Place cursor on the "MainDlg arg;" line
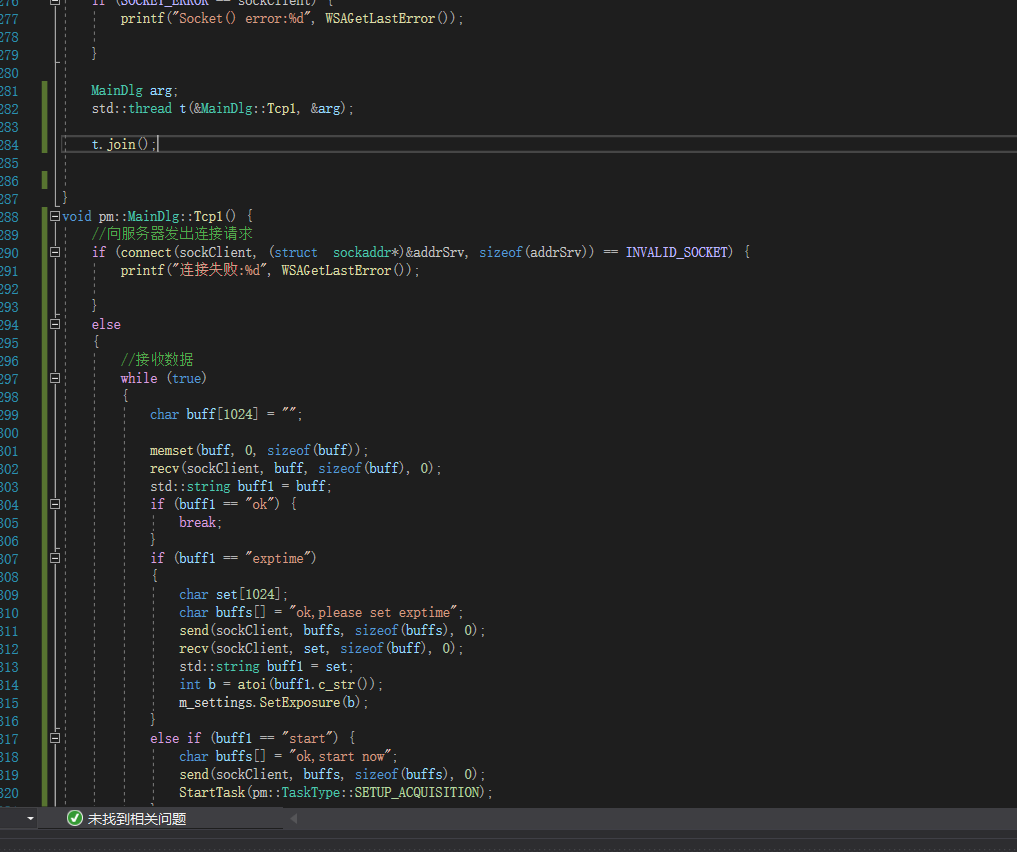 pyautogui.click(x=134, y=91)
